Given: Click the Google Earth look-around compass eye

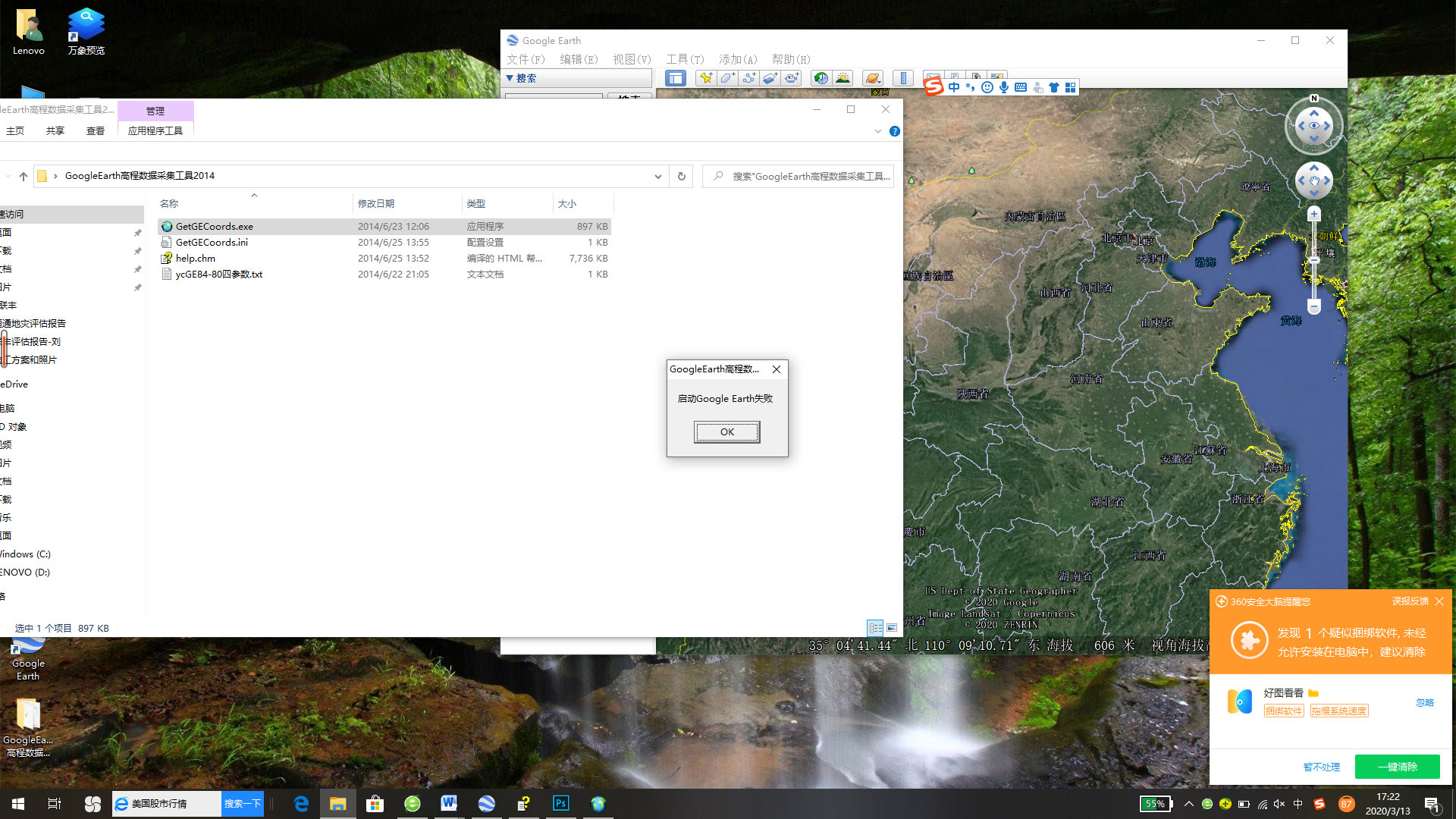Looking at the screenshot, I should pyautogui.click(x=1313, y=126).
